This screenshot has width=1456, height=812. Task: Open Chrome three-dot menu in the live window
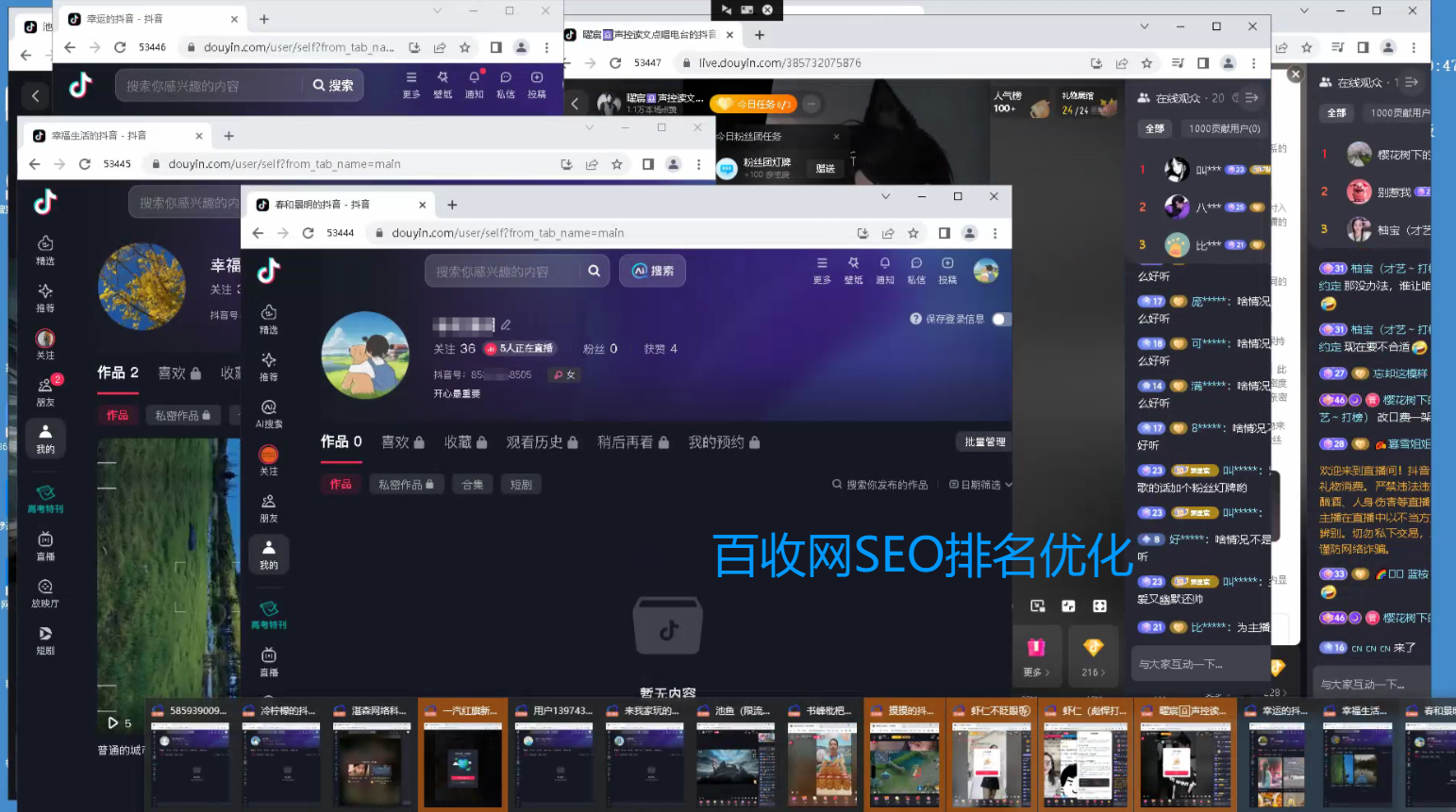point(1253,63)
